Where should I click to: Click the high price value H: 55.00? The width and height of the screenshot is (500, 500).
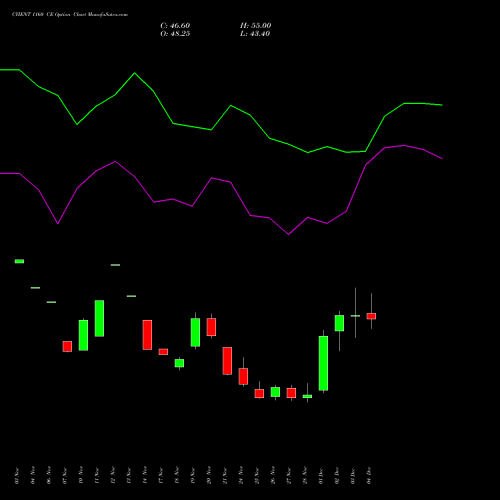click(256, 26)
